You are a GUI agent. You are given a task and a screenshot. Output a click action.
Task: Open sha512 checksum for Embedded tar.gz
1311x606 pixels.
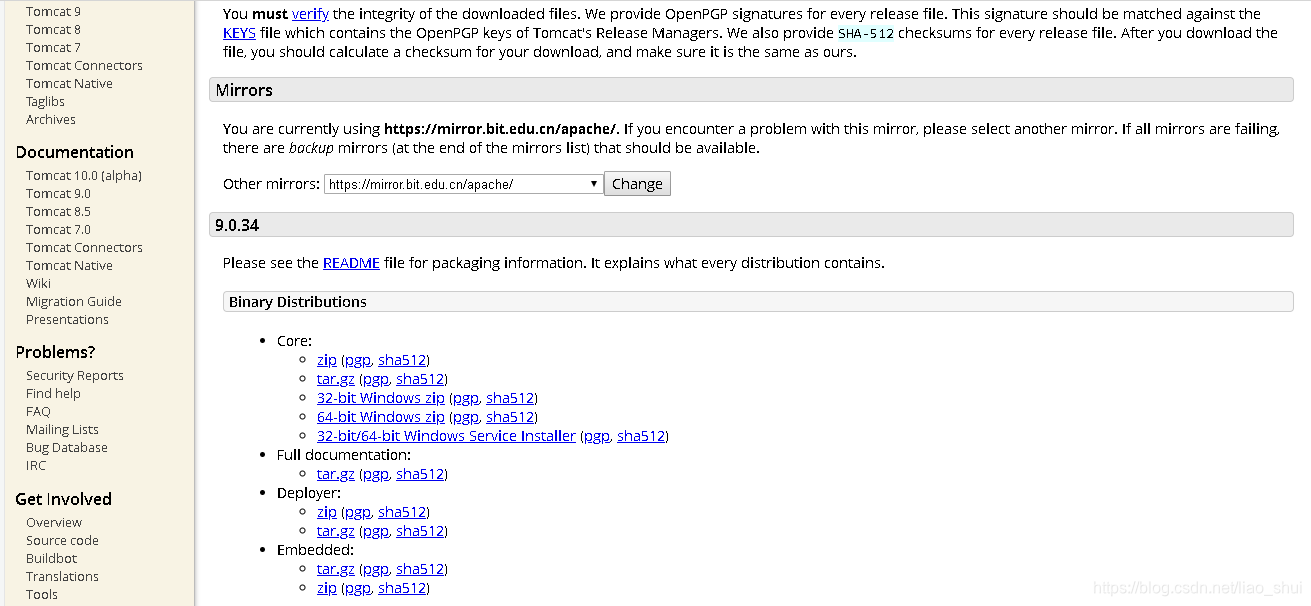click(420, 569)
